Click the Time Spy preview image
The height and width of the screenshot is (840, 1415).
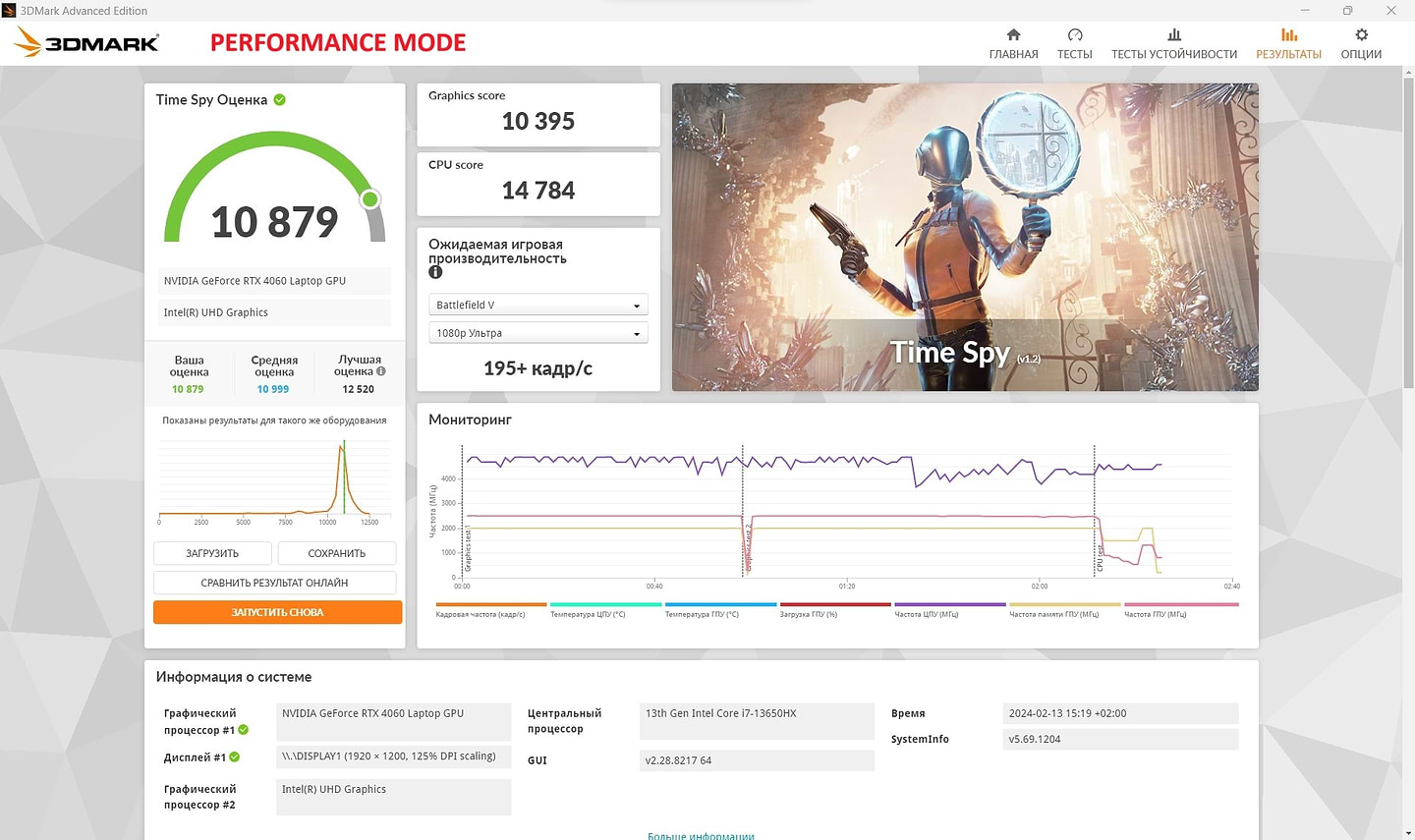[965, 237]
